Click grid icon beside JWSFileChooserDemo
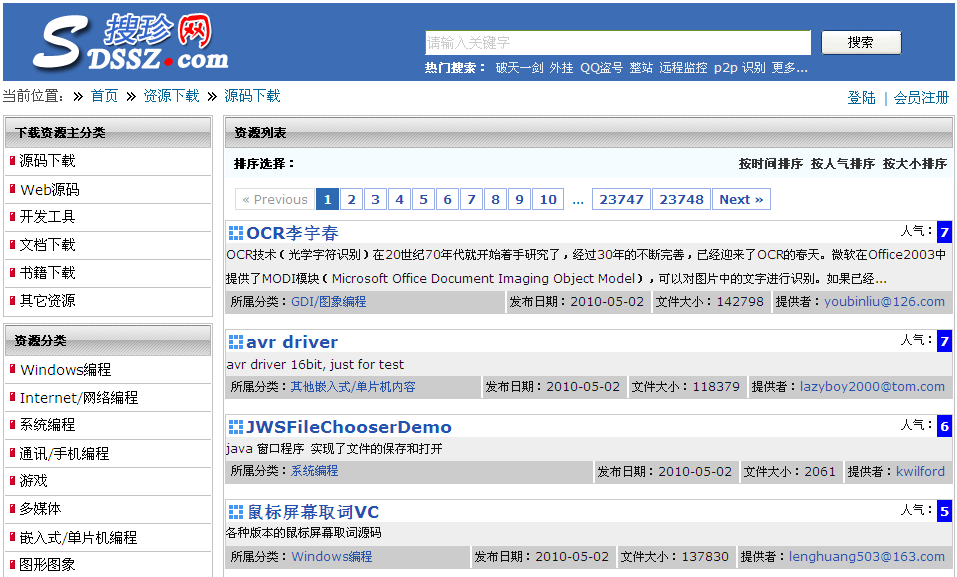The height and width of the screenshot is (577, 957). 236,427
